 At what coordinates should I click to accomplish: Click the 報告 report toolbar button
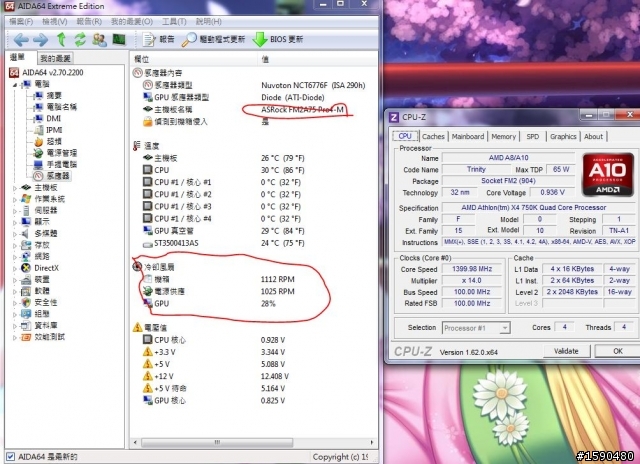pos(158,39)
